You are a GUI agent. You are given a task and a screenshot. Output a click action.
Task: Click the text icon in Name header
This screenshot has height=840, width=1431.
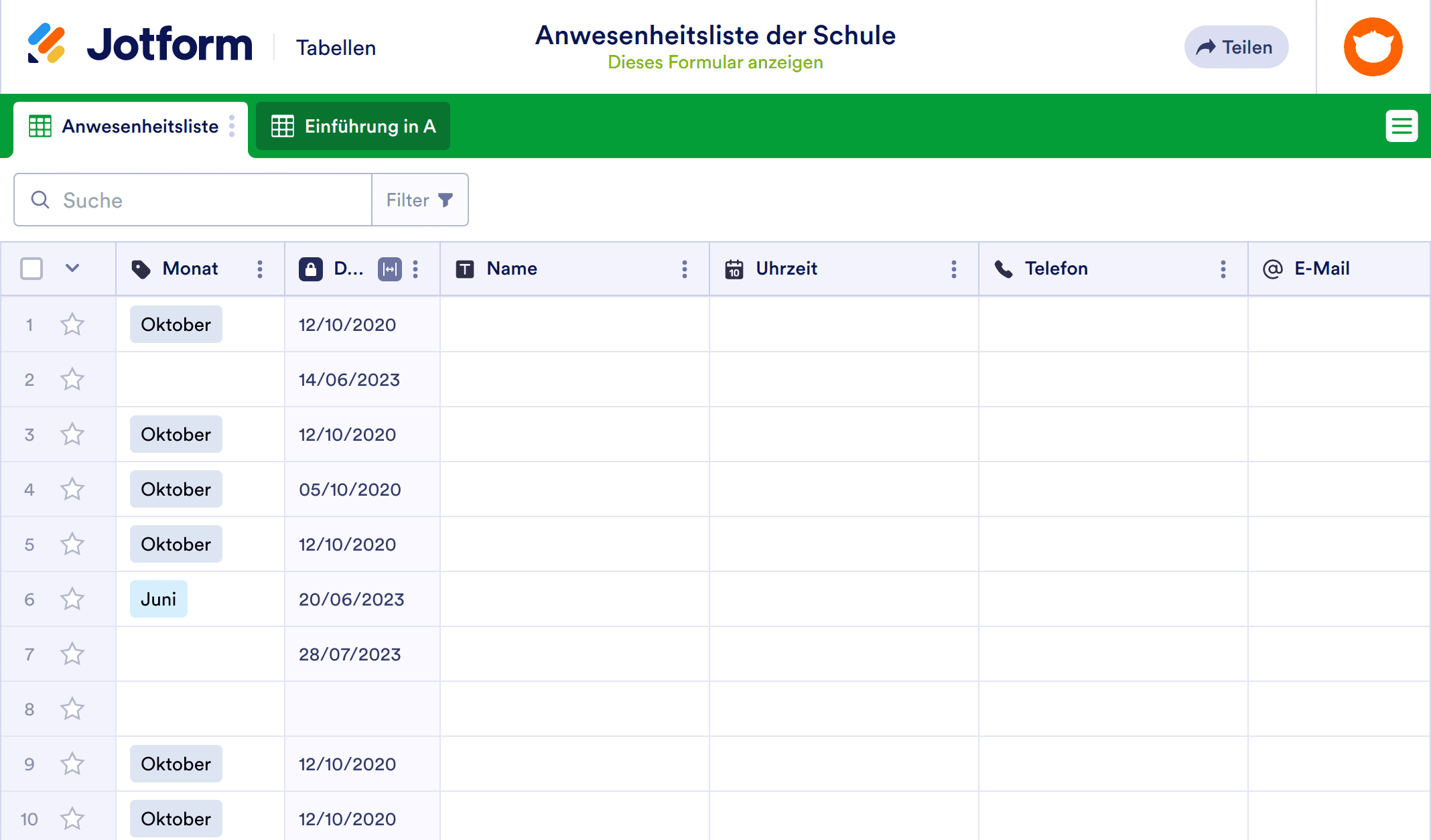click(x=465, y=269)
